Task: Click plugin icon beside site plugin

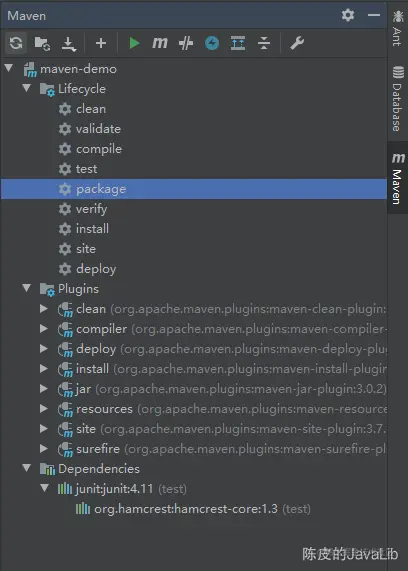Action: [66, 430]
